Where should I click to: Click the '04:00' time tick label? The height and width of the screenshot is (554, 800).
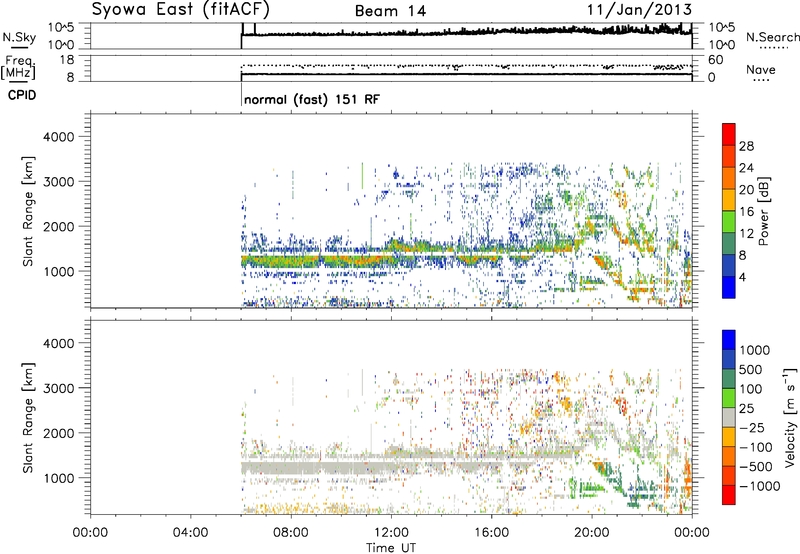[x=190, y=533]
